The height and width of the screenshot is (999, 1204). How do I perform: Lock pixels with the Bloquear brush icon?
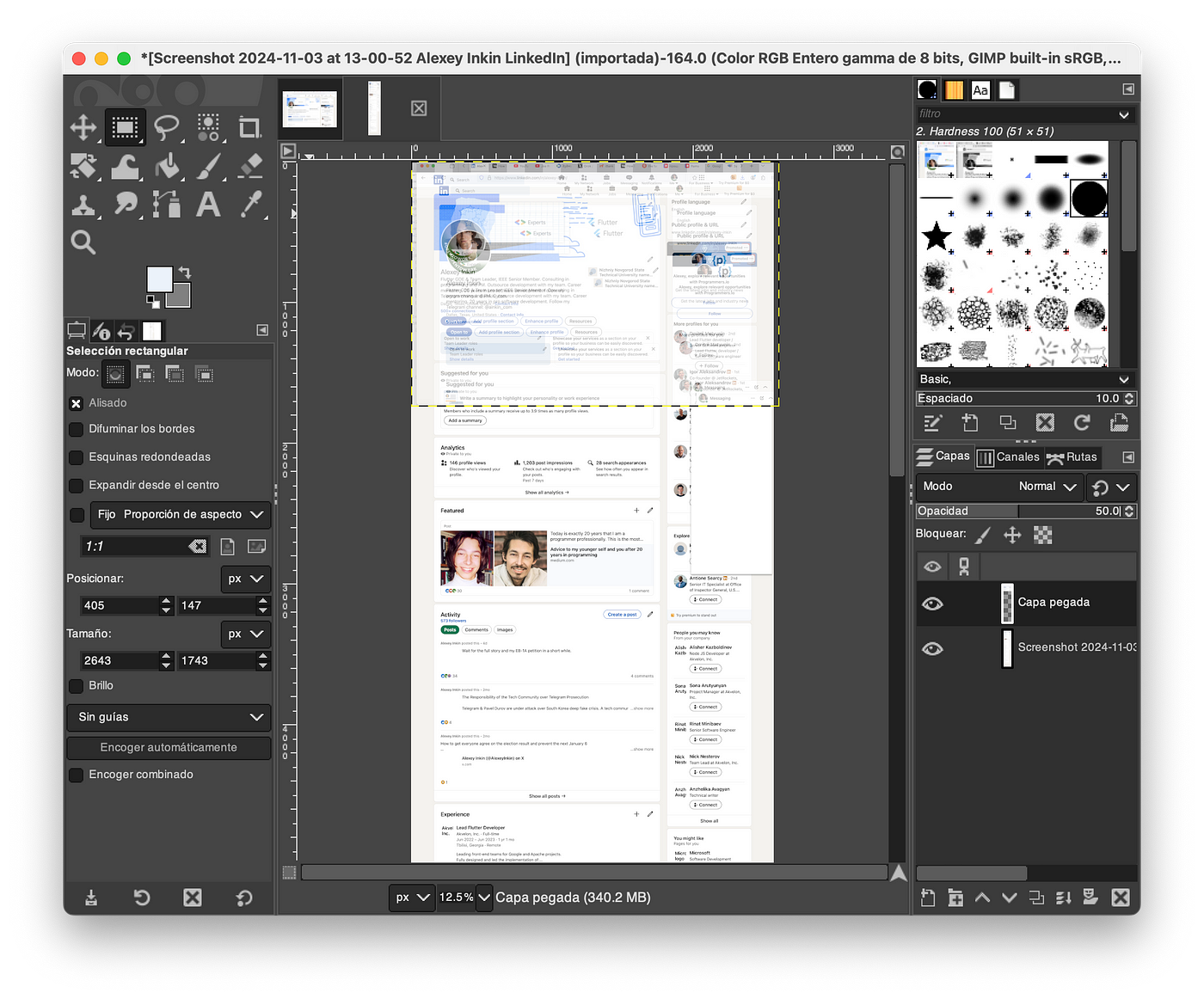point(984,535)
